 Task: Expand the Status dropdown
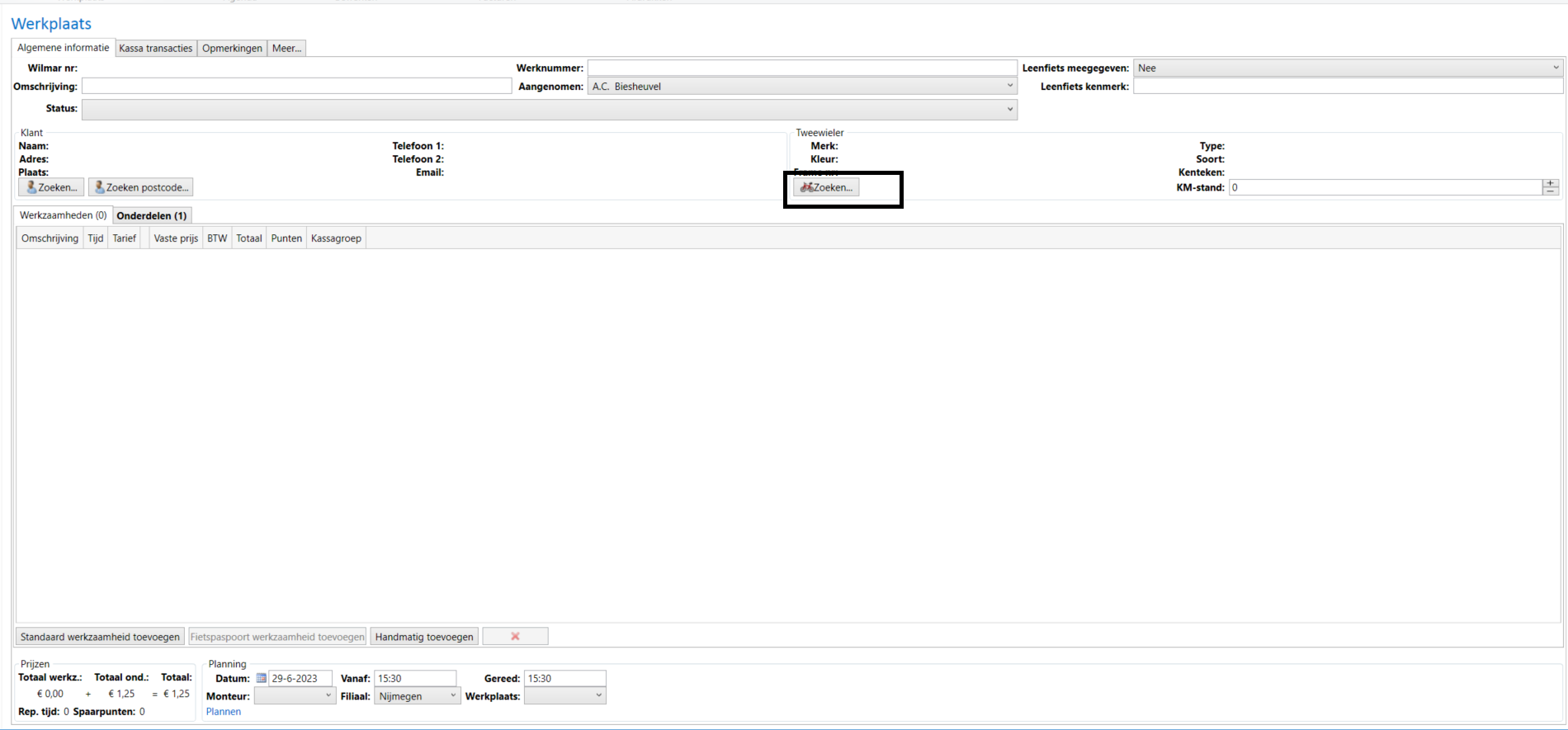1009,109
